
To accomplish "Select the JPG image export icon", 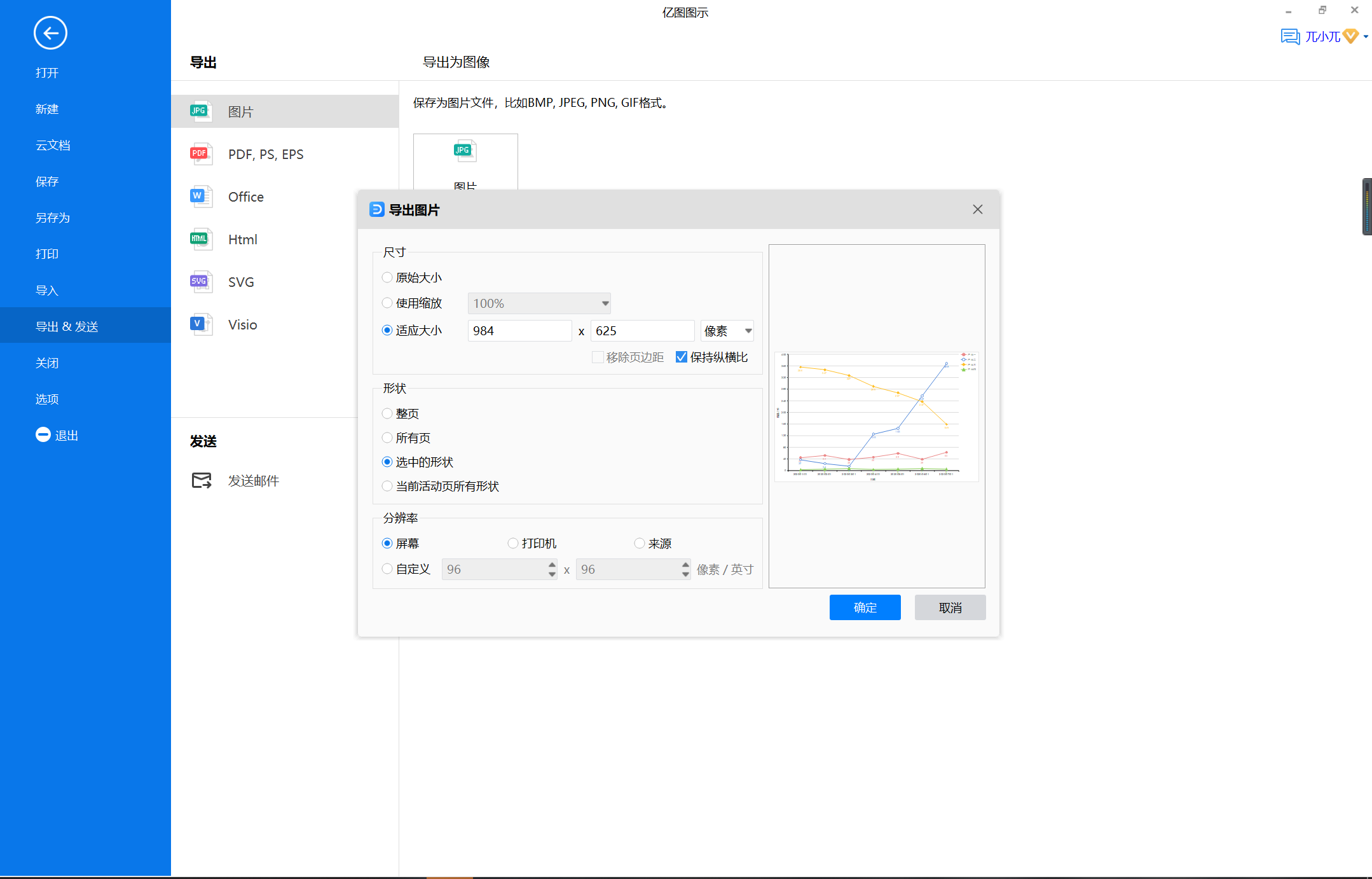I will click(201, 111).
